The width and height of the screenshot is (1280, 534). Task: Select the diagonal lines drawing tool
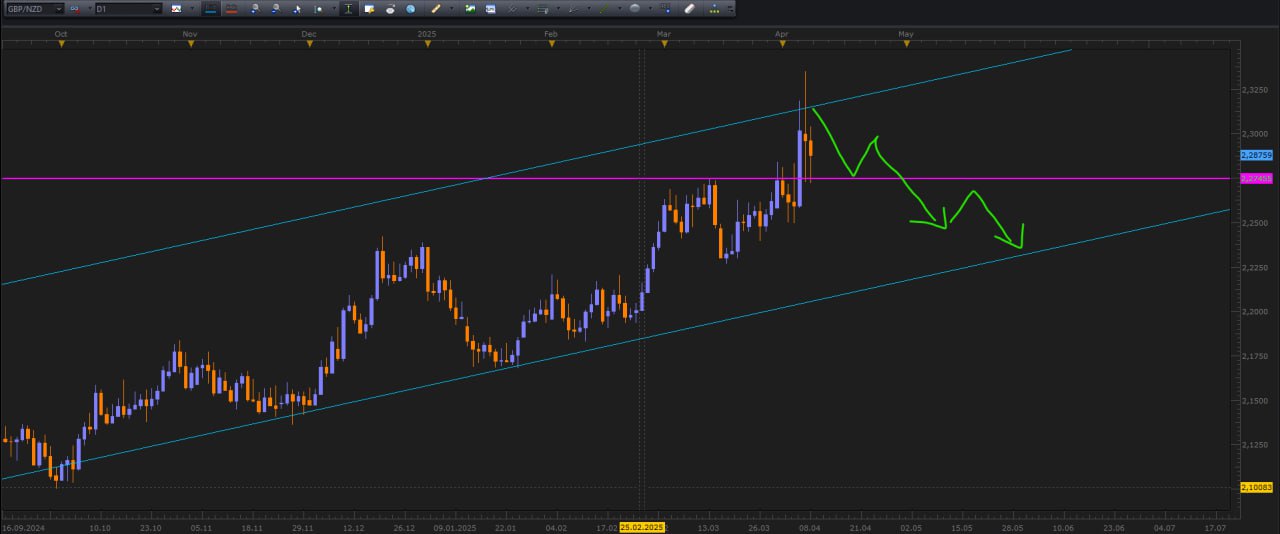[x=512, y=9]
